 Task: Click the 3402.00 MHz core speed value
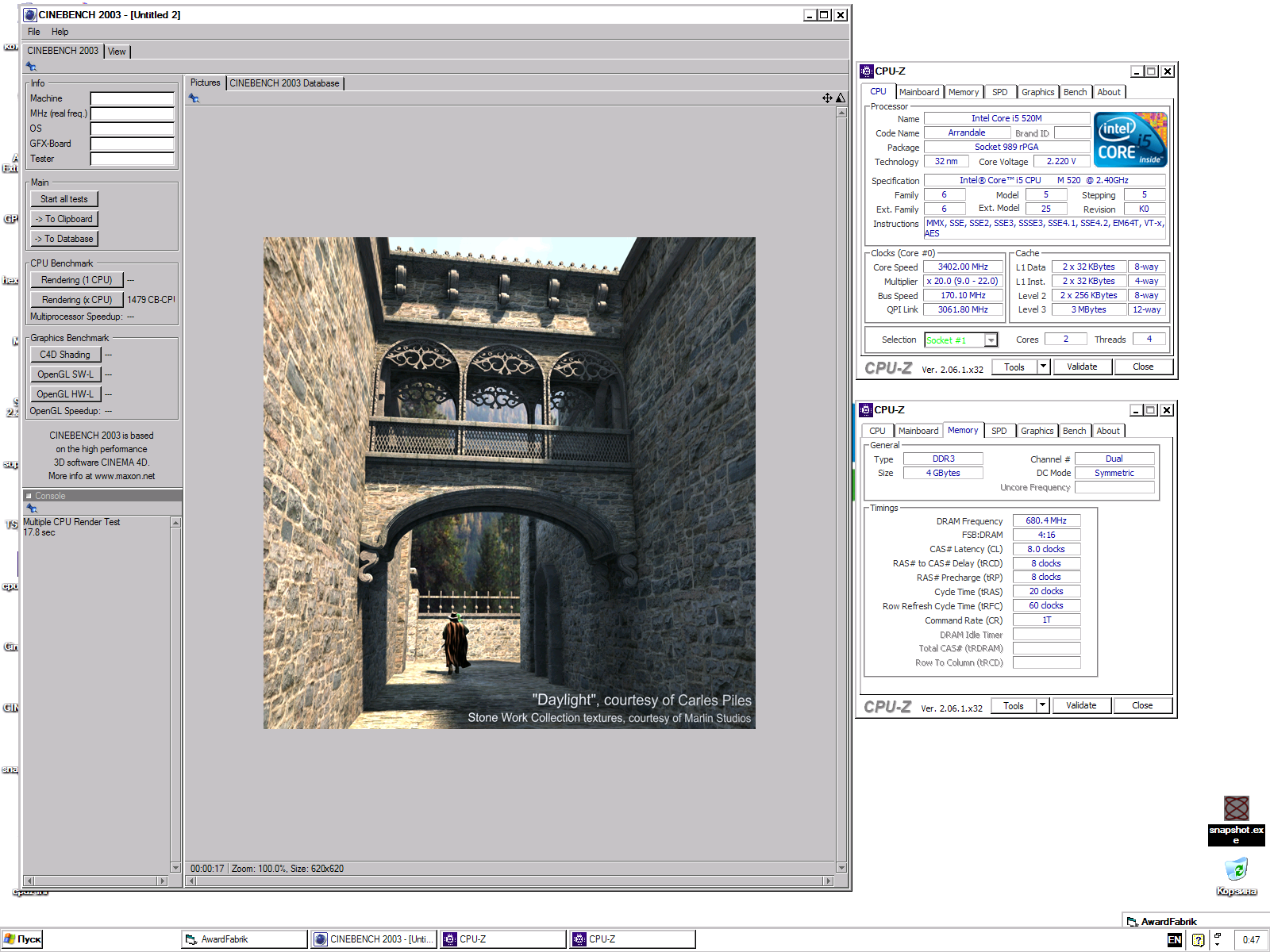(x=963, y=267)
